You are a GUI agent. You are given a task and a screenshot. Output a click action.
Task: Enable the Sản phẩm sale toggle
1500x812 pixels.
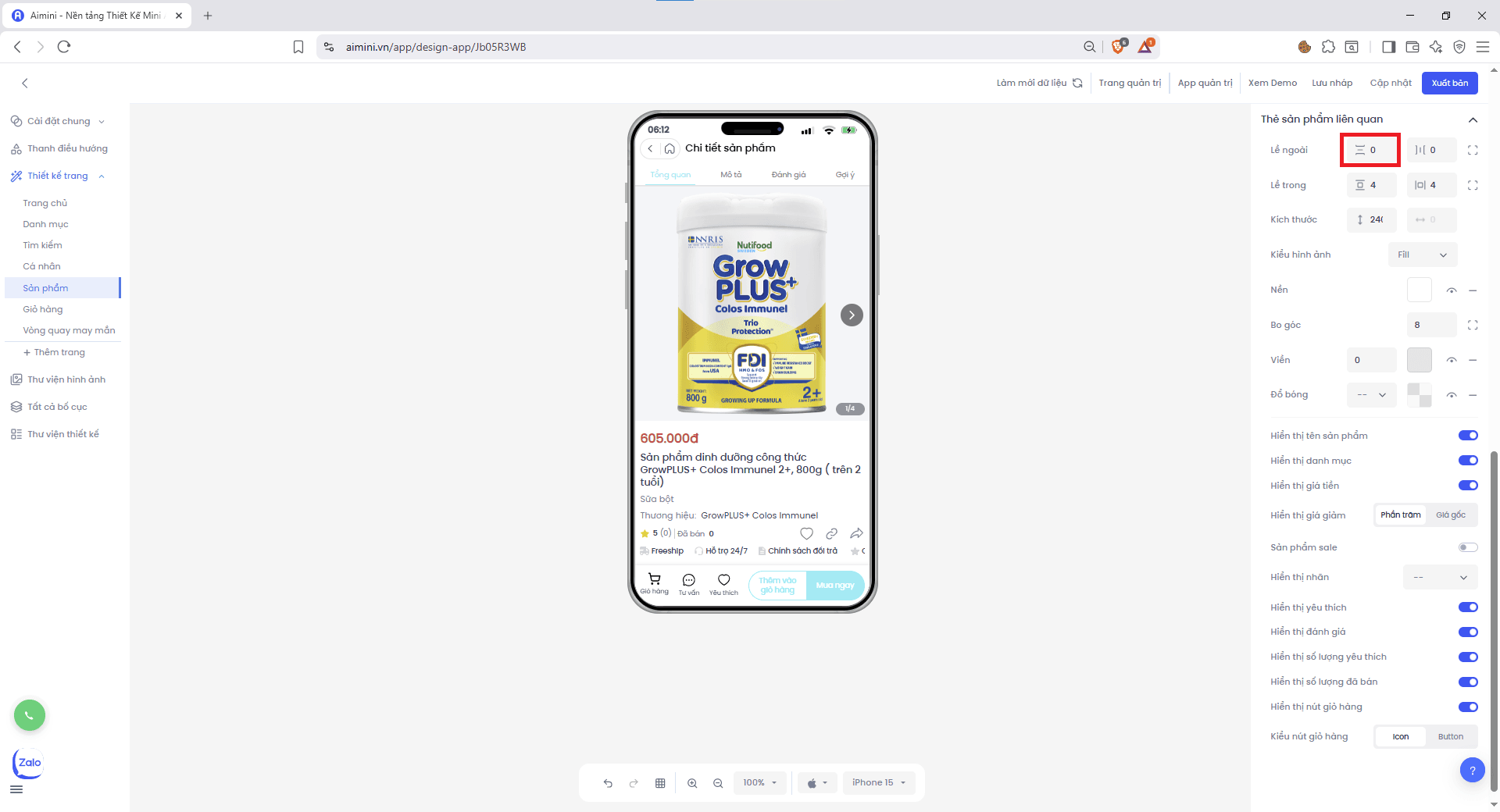(1467, 547)
